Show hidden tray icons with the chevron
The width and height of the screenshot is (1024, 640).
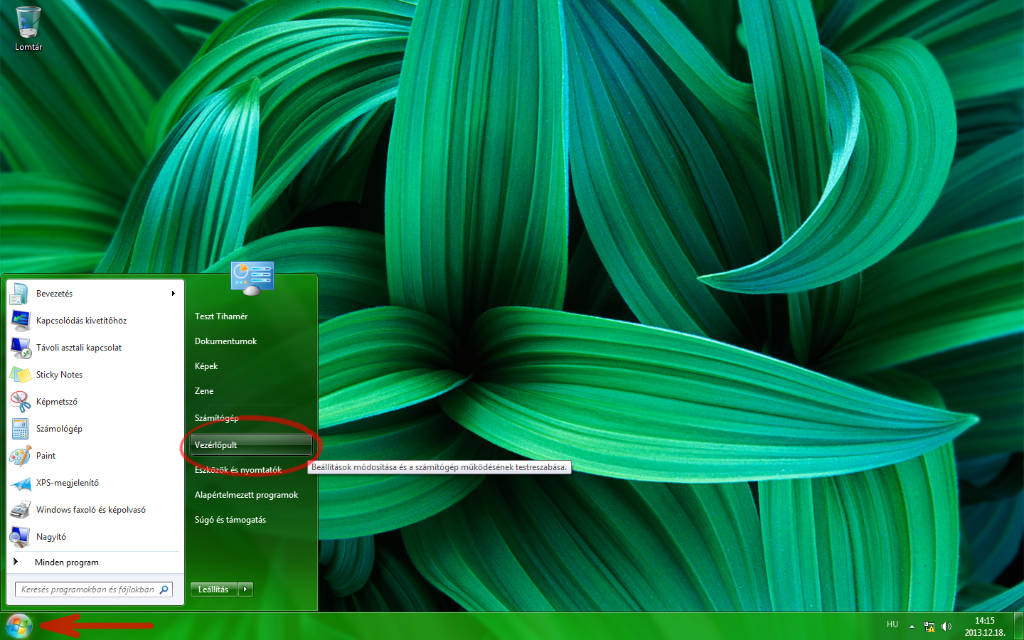[x=911, y=627]
